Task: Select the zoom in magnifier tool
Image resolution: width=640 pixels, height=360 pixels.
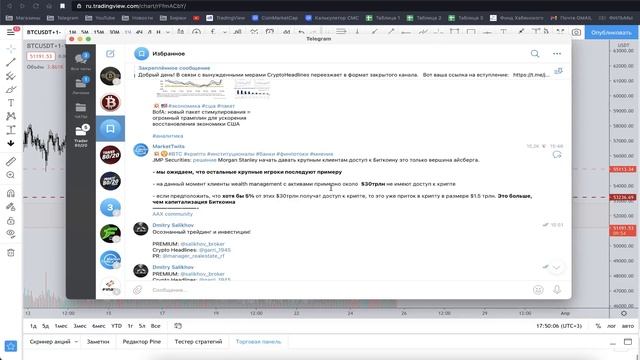Action: (11, 175)
